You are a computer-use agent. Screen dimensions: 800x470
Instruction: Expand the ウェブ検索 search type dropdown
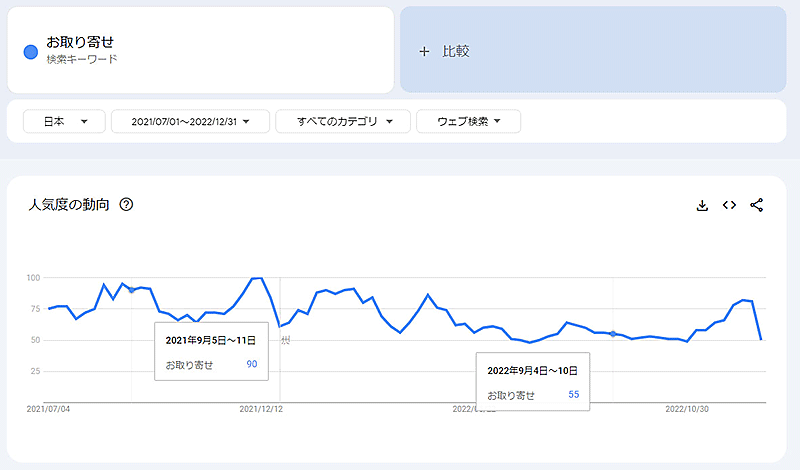point(468,121)
